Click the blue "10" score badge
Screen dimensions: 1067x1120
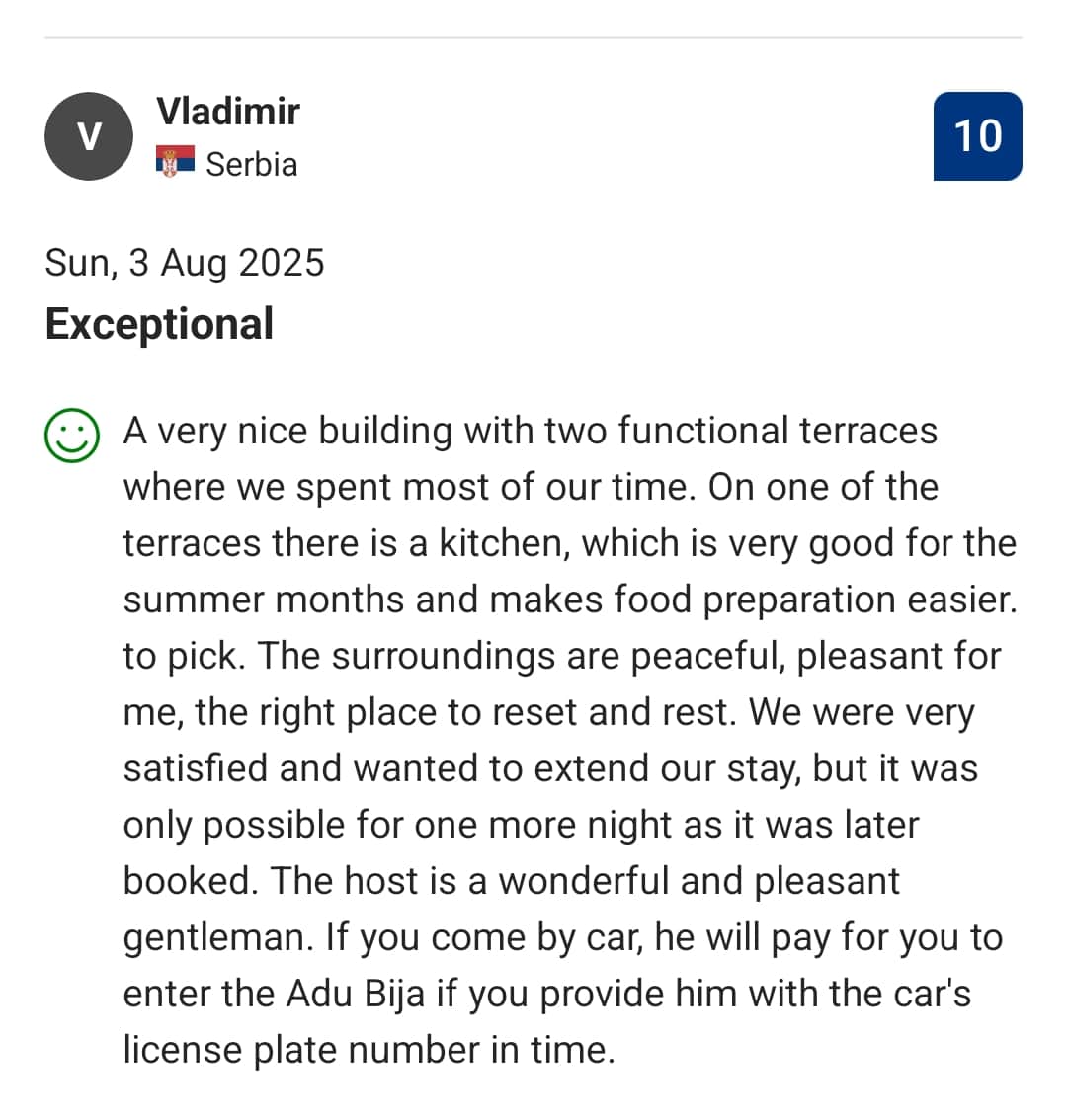tap(977, 136)
